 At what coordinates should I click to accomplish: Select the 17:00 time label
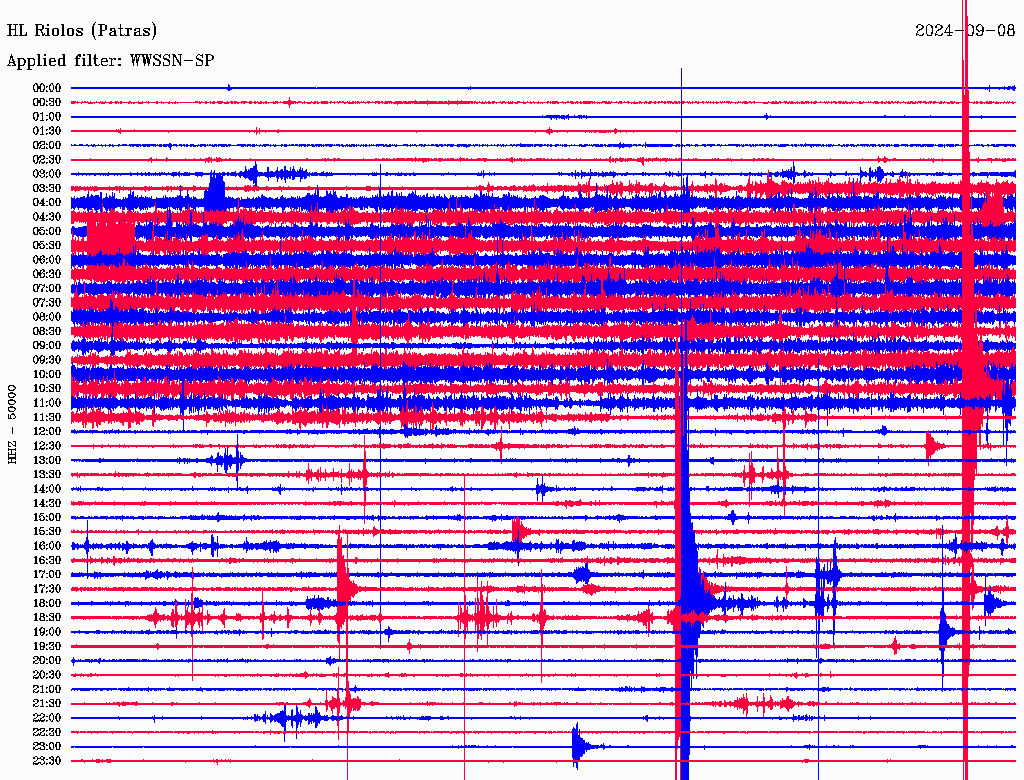pos(47,575)
